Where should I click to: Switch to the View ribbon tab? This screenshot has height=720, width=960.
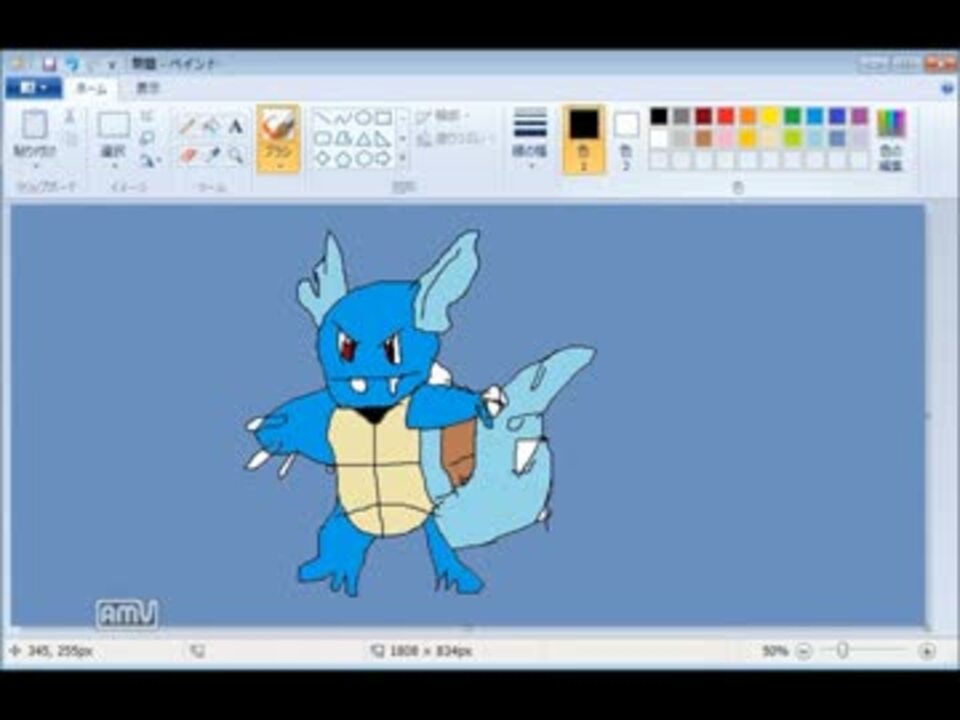coord(148,89)
